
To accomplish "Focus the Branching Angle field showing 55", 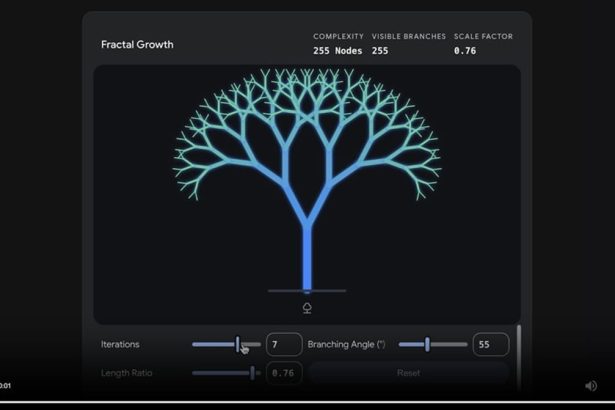I will (x=490, y=344).
